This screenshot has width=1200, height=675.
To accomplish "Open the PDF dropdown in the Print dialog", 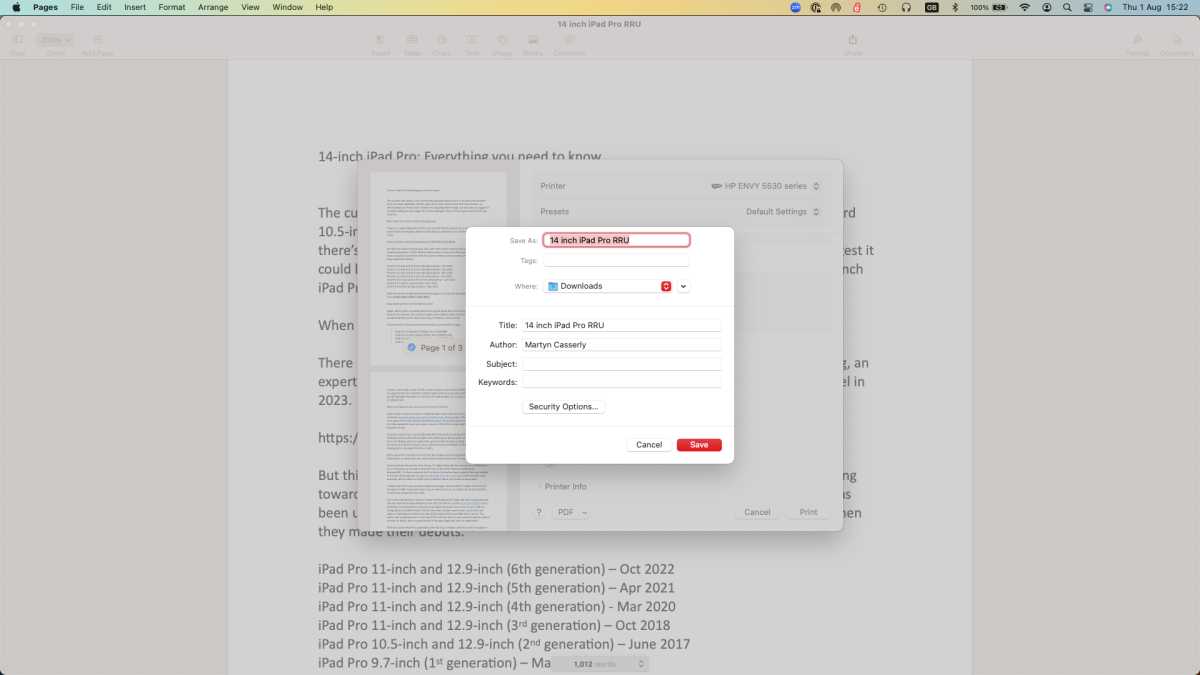I will tap(572, 512).
